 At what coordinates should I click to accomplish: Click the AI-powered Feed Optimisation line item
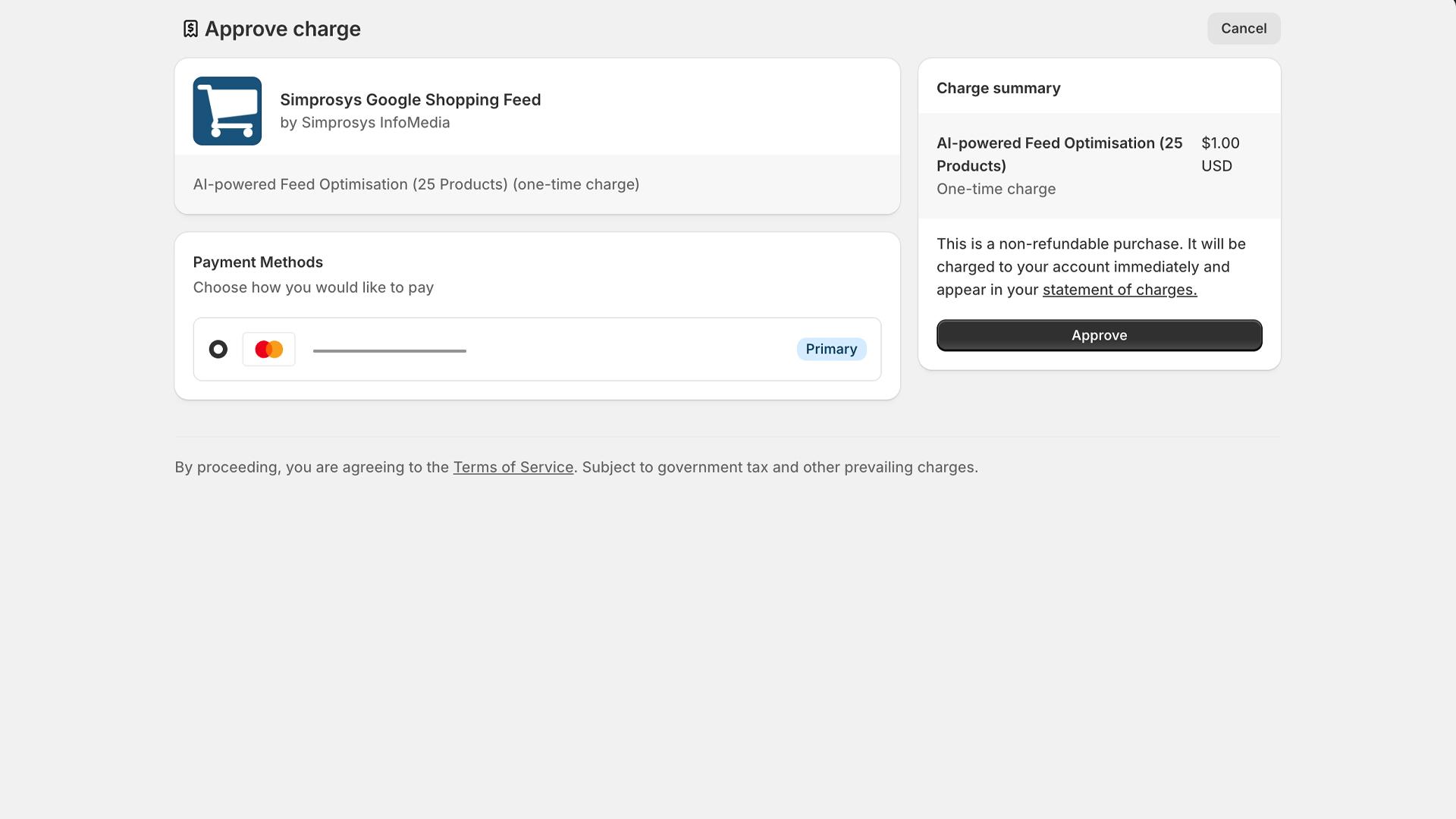(1059, 154)
